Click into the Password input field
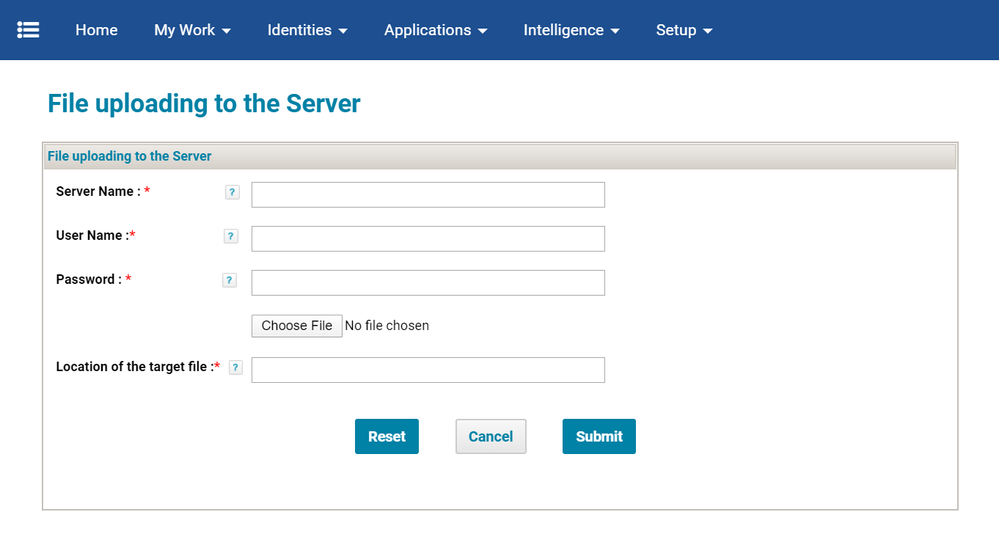 click(428, 283)
